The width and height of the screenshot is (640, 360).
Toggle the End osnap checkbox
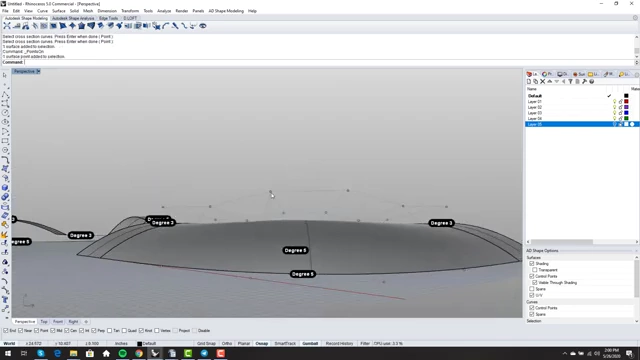[x=6, y=331]
